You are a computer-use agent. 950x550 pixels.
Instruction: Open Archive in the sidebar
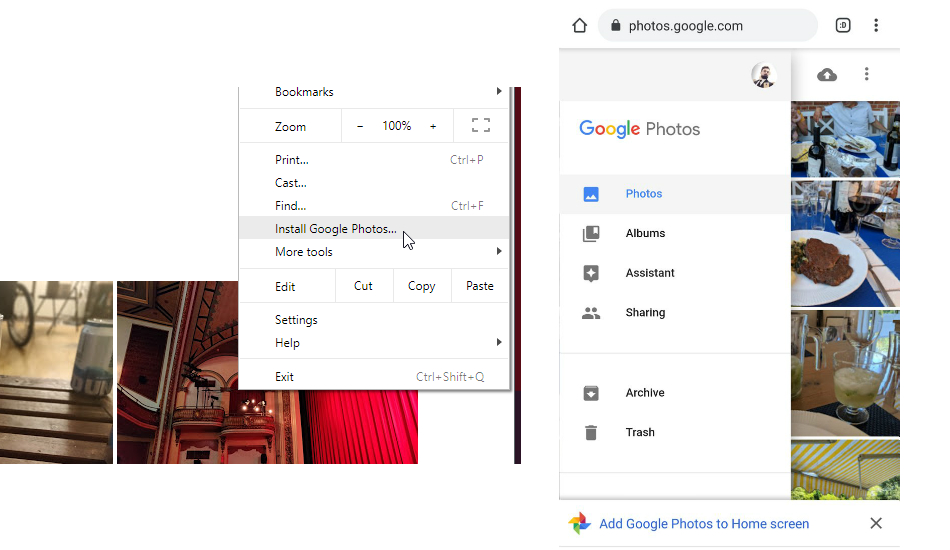(675, 393)
